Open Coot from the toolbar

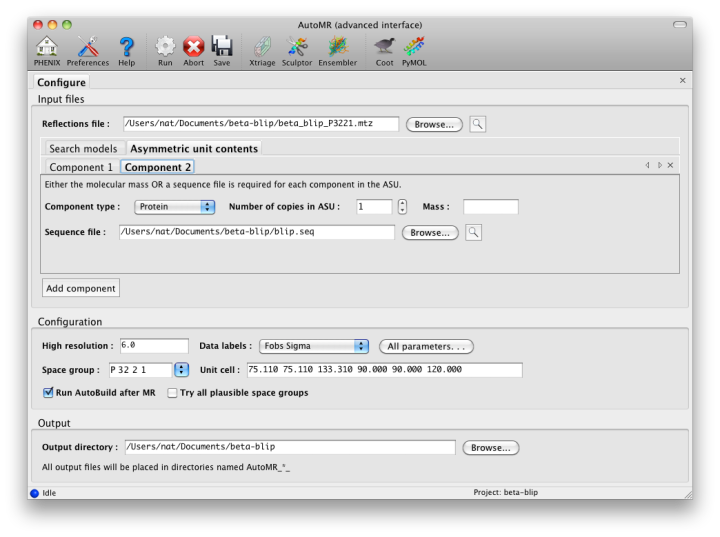384,47
